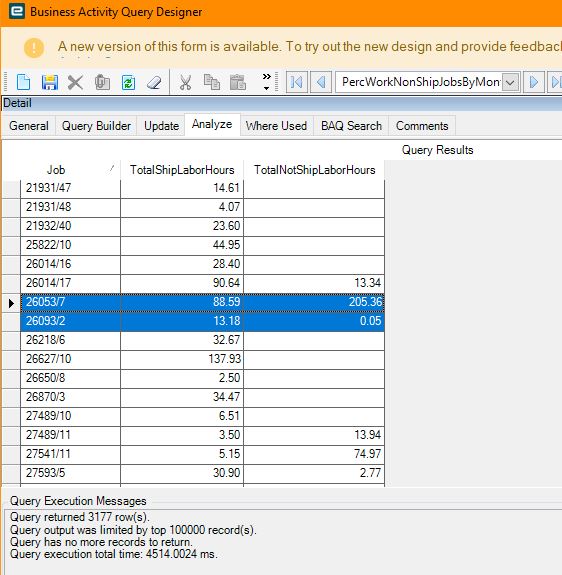Screen dimensions: 562x575
Task: Switch to the Query Builder tab
Action: (96, 126)
